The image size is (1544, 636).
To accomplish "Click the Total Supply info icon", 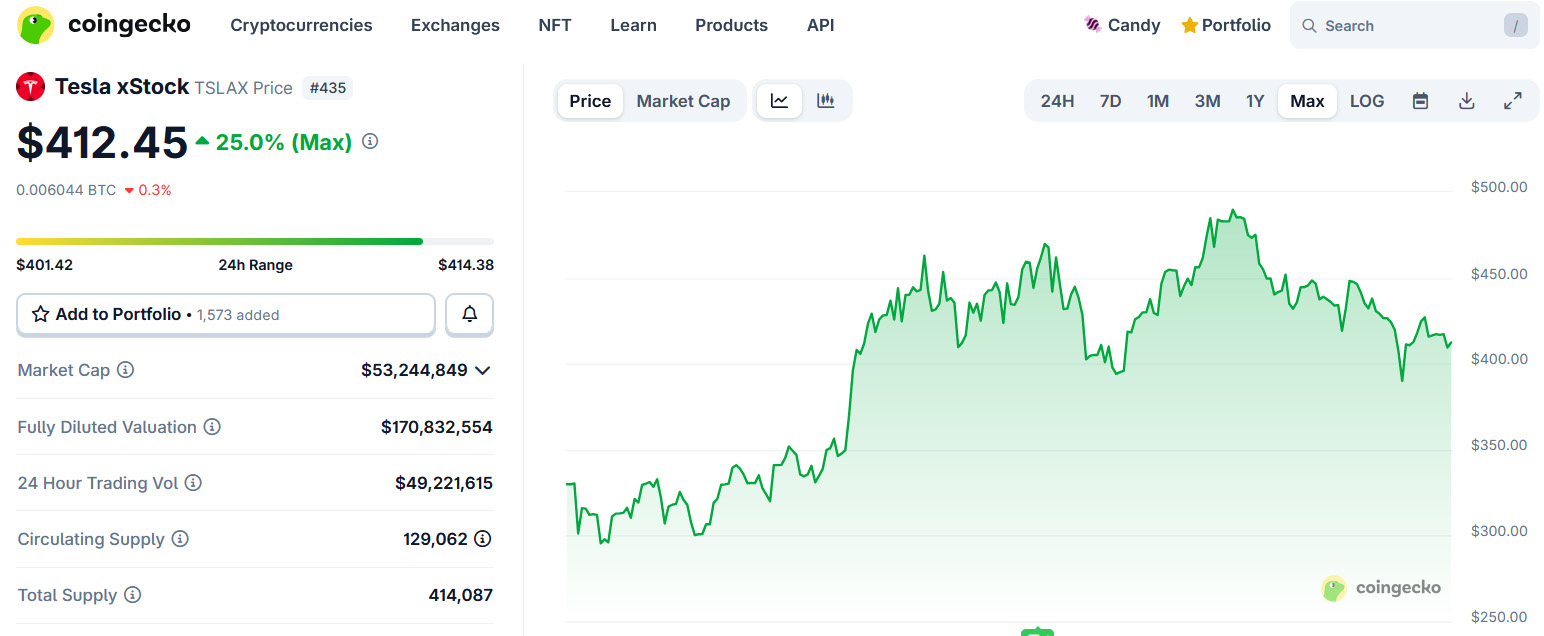I will pyautogui.click(x=132, y=595).
